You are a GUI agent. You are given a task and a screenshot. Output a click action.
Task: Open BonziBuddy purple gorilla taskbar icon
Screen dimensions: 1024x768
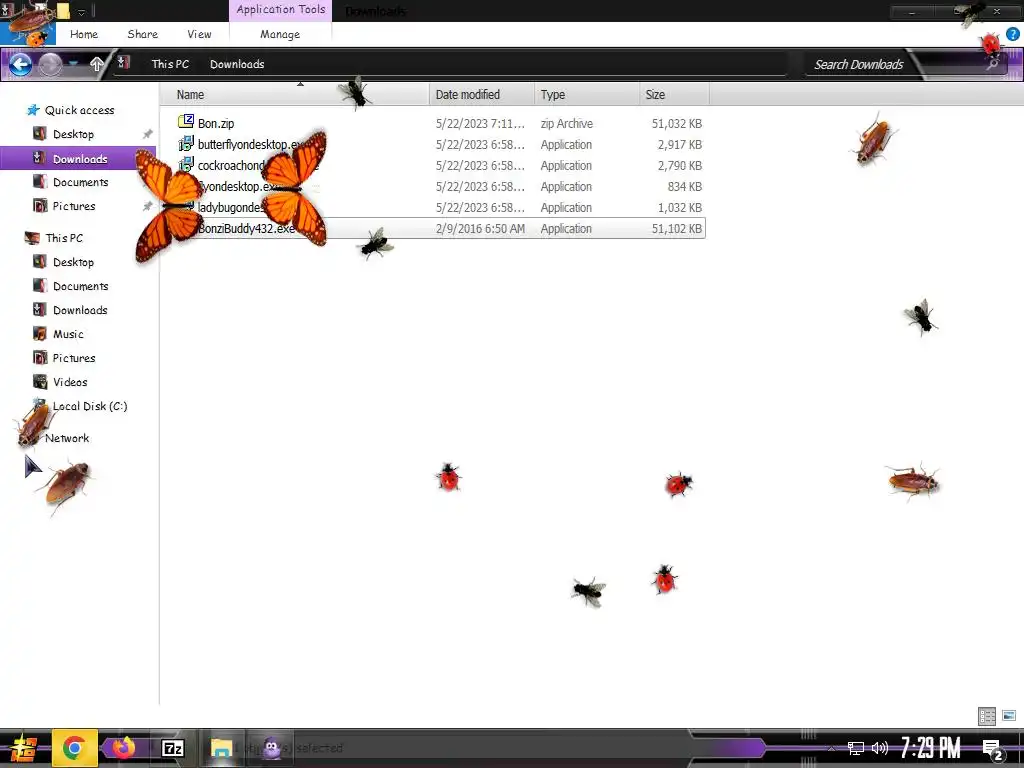point(271,748)
